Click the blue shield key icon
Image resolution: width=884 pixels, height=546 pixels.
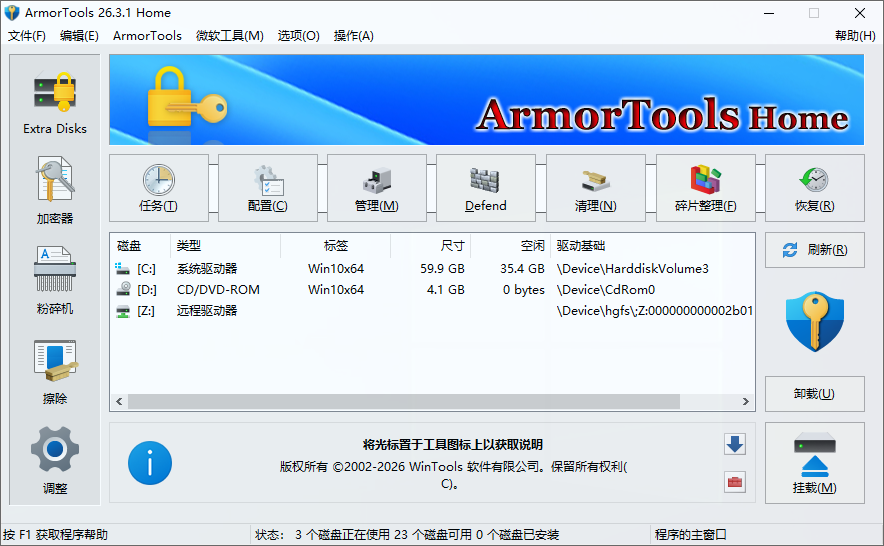[x=815, y=322]
